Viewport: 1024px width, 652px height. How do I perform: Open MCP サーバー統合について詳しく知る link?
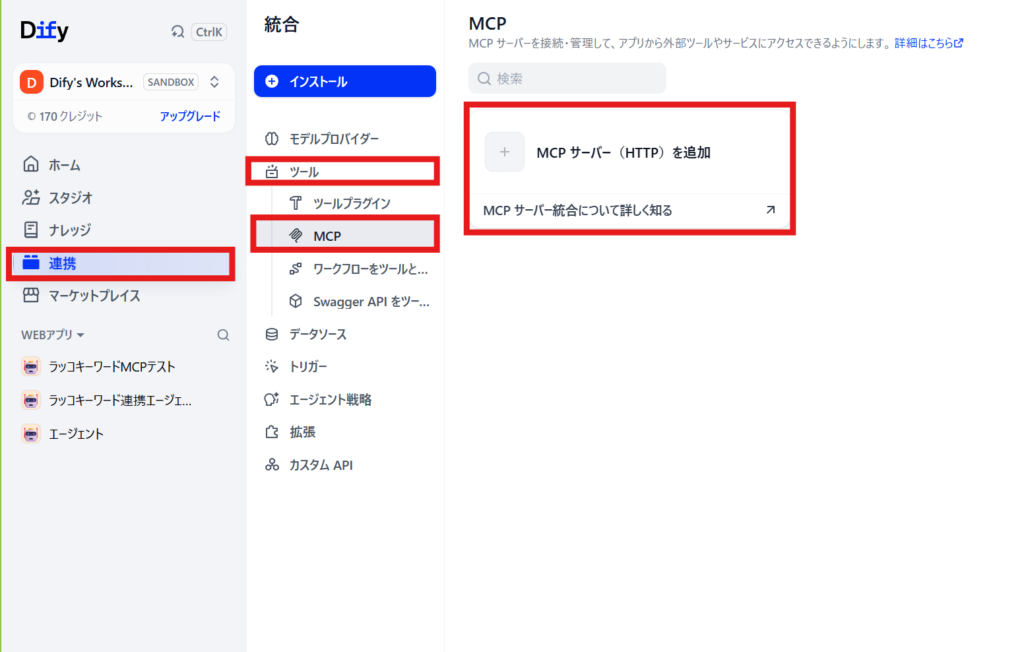(577, 210)
